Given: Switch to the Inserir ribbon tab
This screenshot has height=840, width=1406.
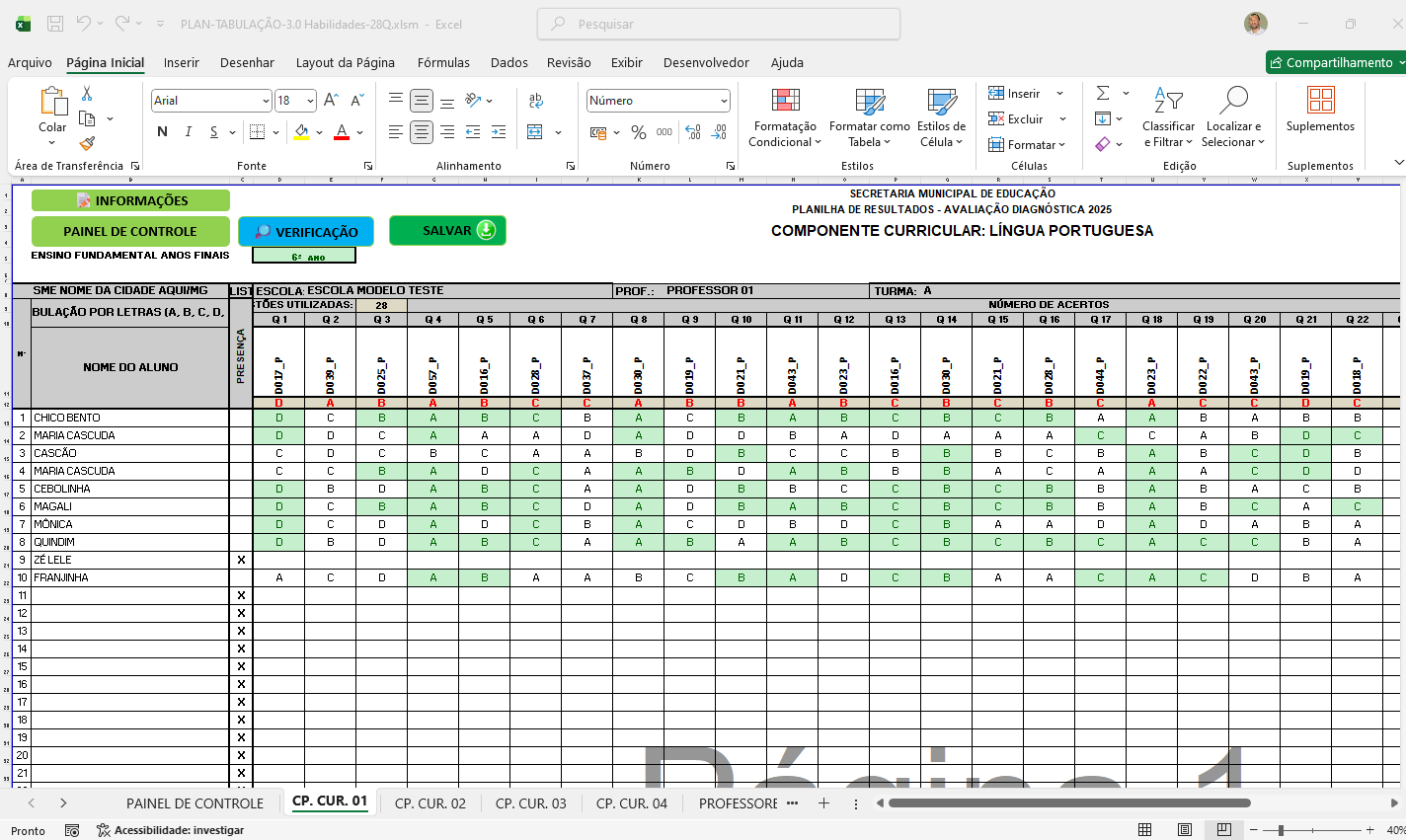Looking at the screenshot, I should pos(182,62).
